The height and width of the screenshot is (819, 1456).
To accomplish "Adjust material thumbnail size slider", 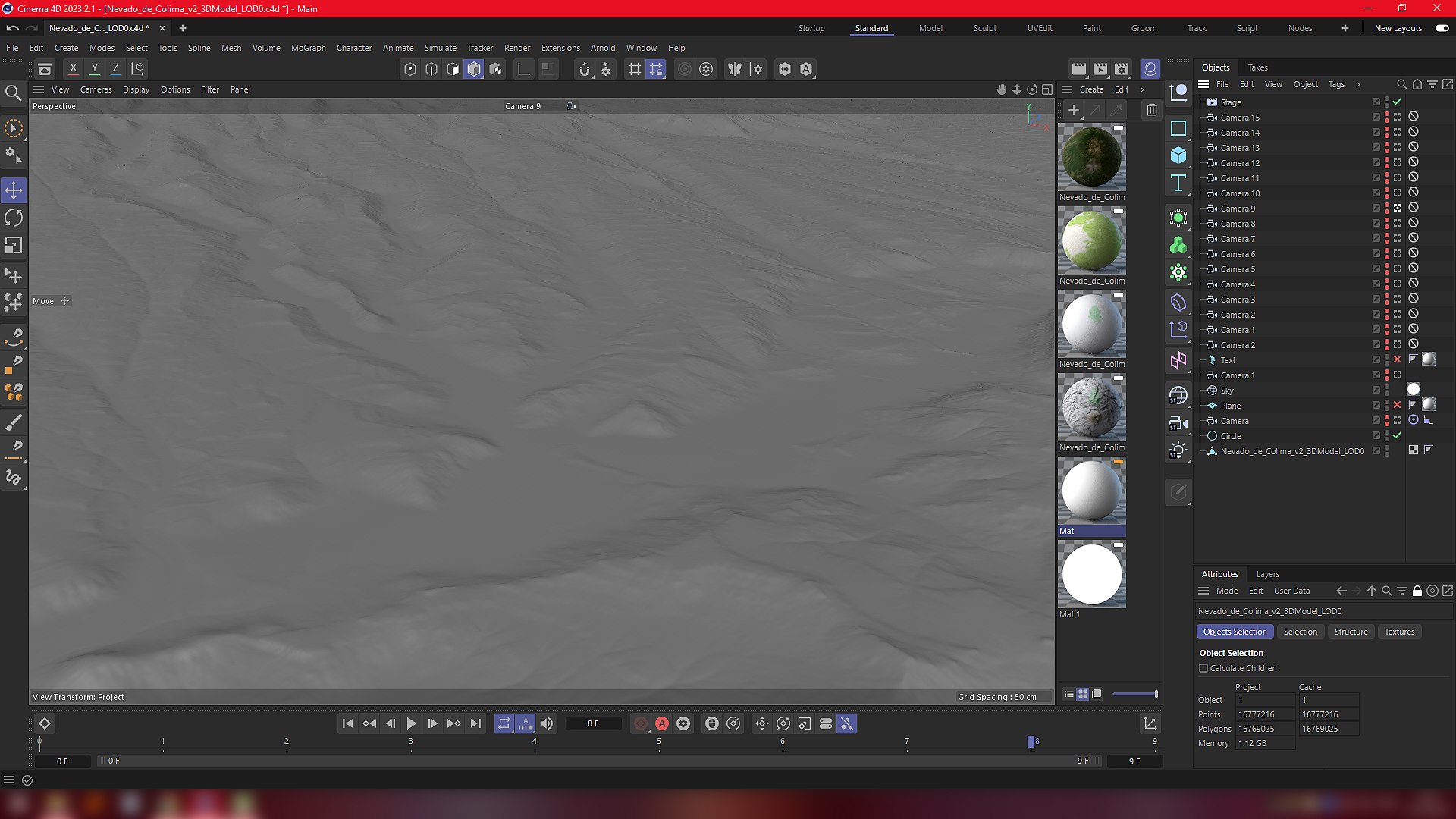I will tap(1134, 694).
